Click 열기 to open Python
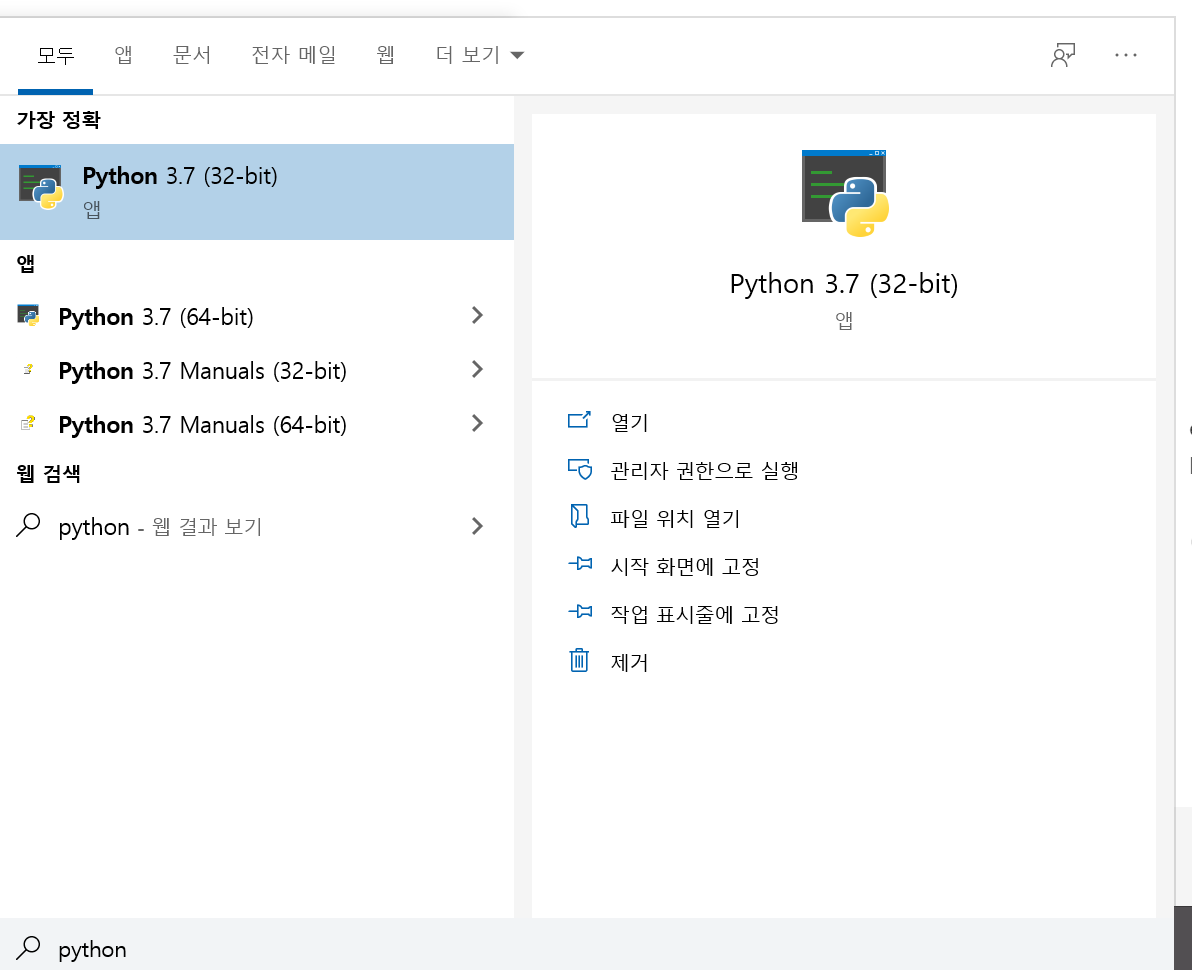 [629, 422]
